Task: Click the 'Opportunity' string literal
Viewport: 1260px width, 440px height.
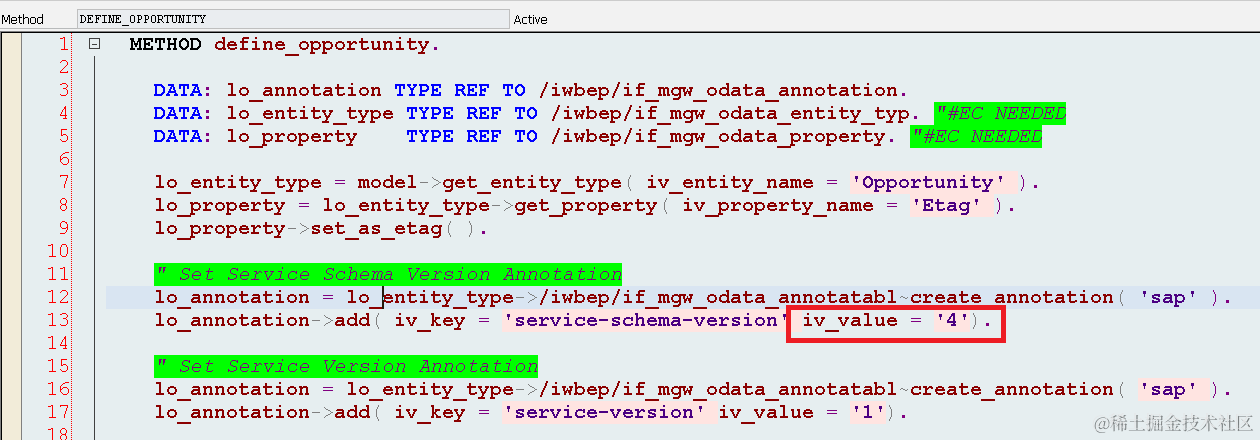Action: pyautogui.click(x=927, y=183)
